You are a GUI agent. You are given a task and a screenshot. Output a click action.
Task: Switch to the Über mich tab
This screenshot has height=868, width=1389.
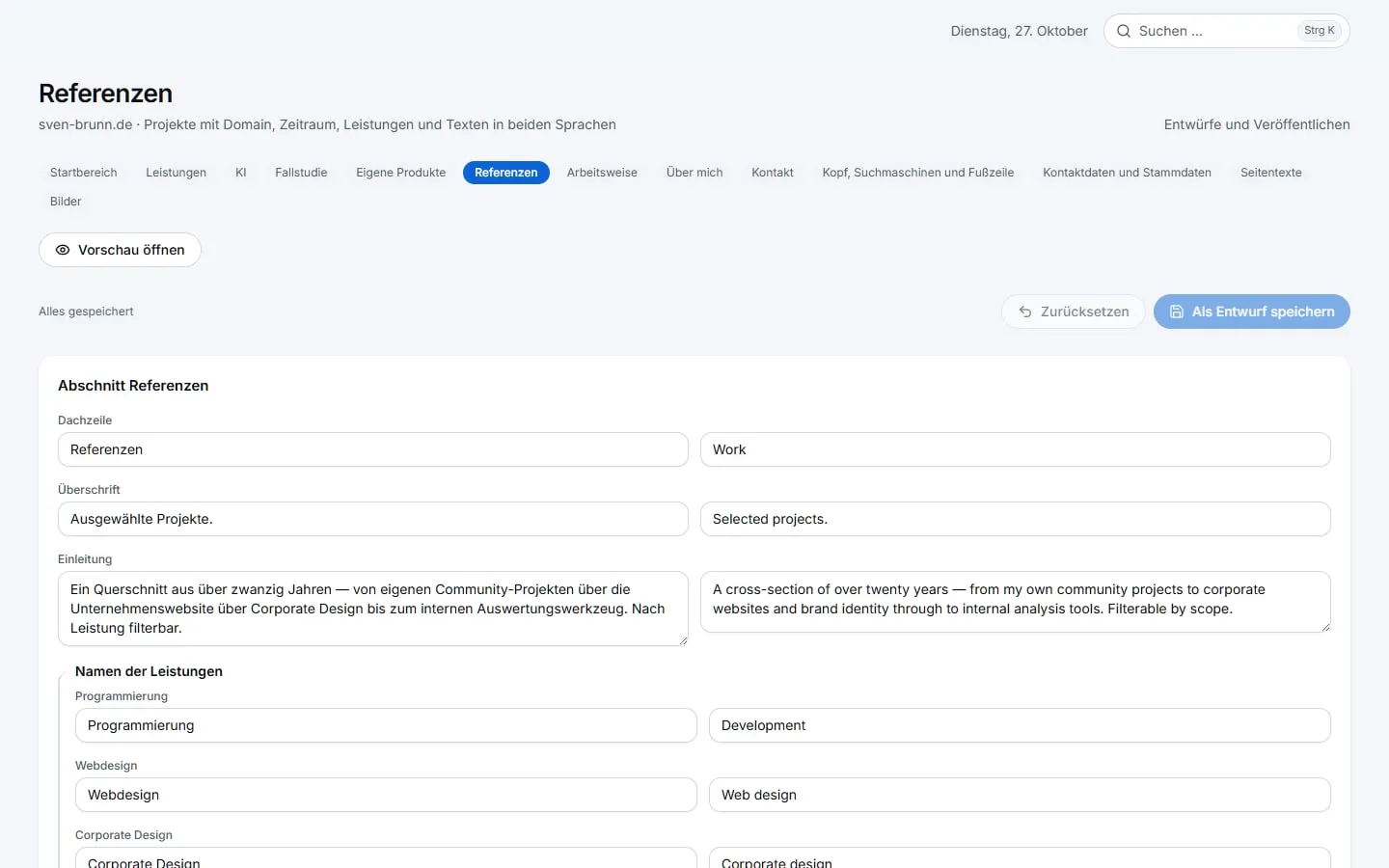coord(694,173)
